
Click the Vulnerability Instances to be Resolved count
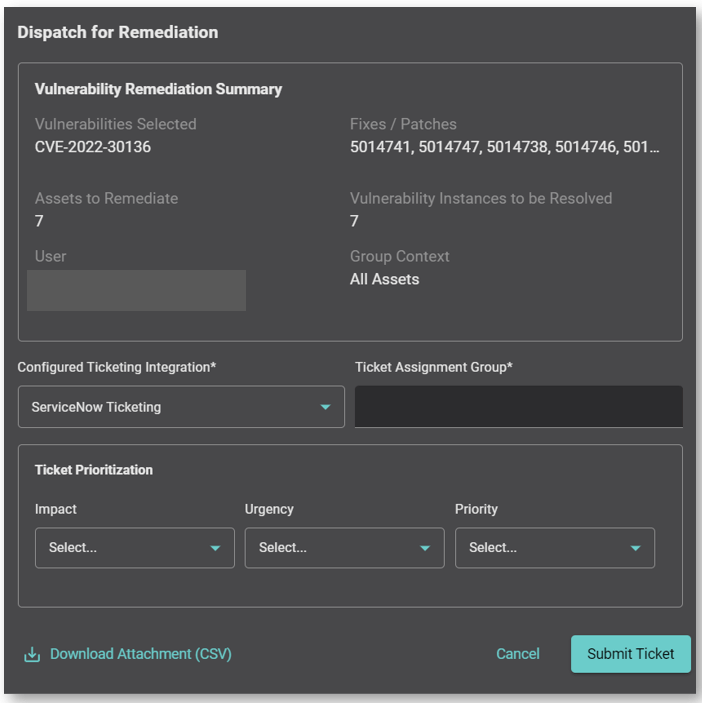click(354, 221)
